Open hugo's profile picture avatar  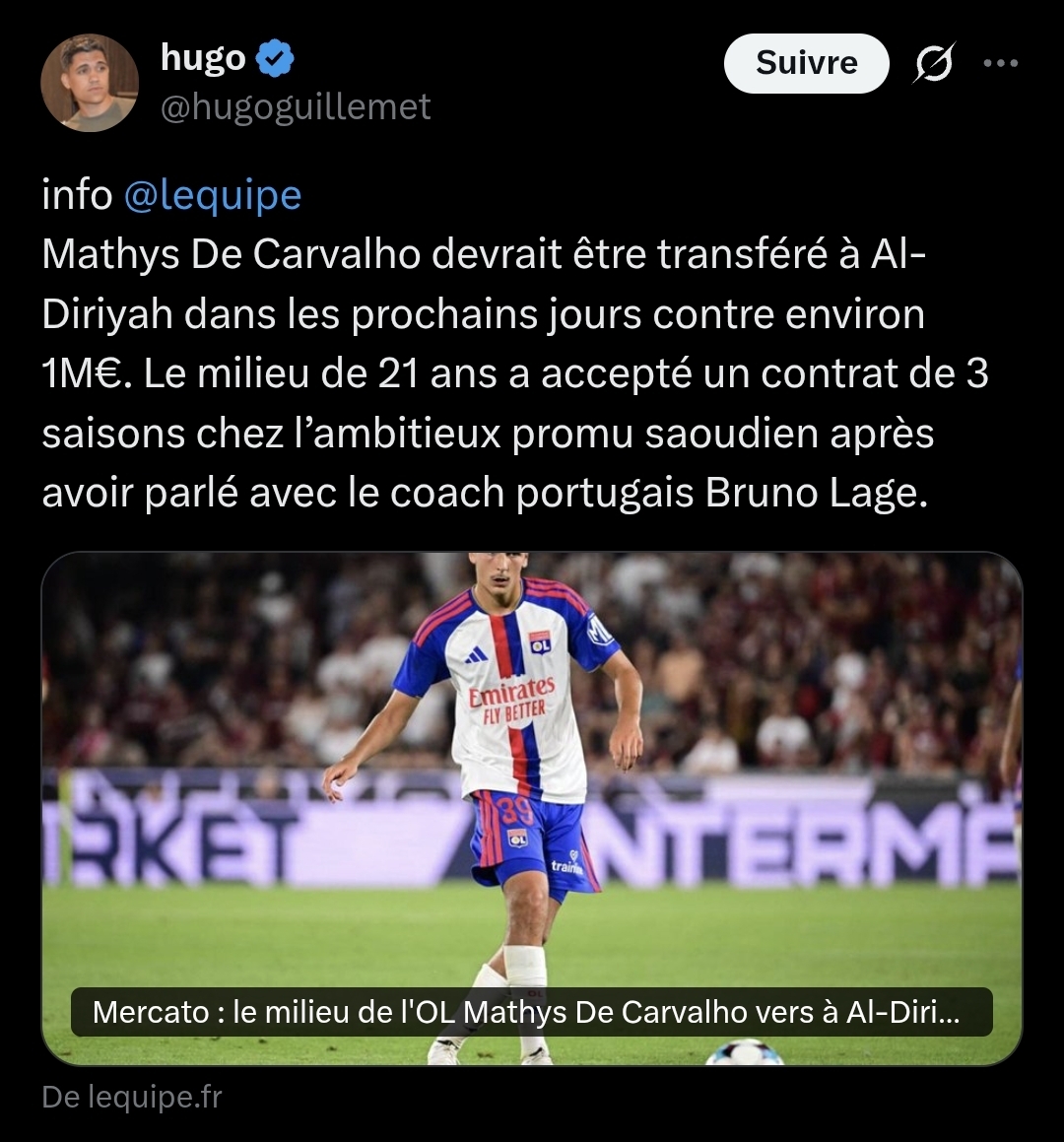[x=90, y=83]
